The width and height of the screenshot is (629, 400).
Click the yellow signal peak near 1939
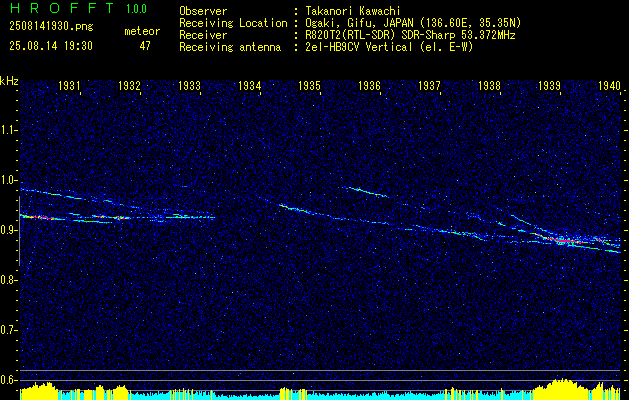(562, 388)
